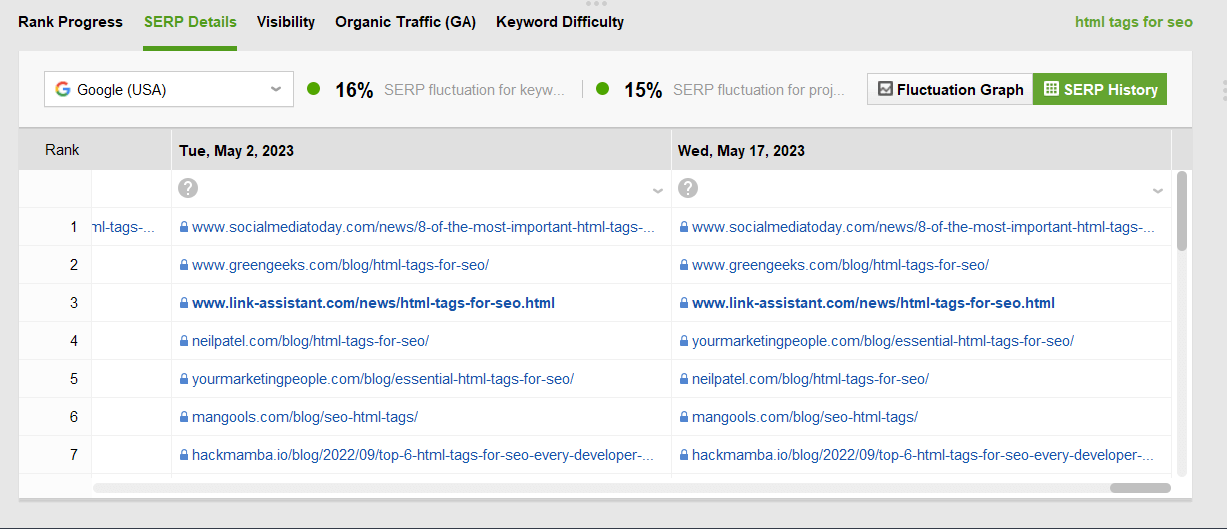Open socialmediatoday.com link in May 17 column
1227x529 pixels.
pyautogui.click(x=923, y=227)
